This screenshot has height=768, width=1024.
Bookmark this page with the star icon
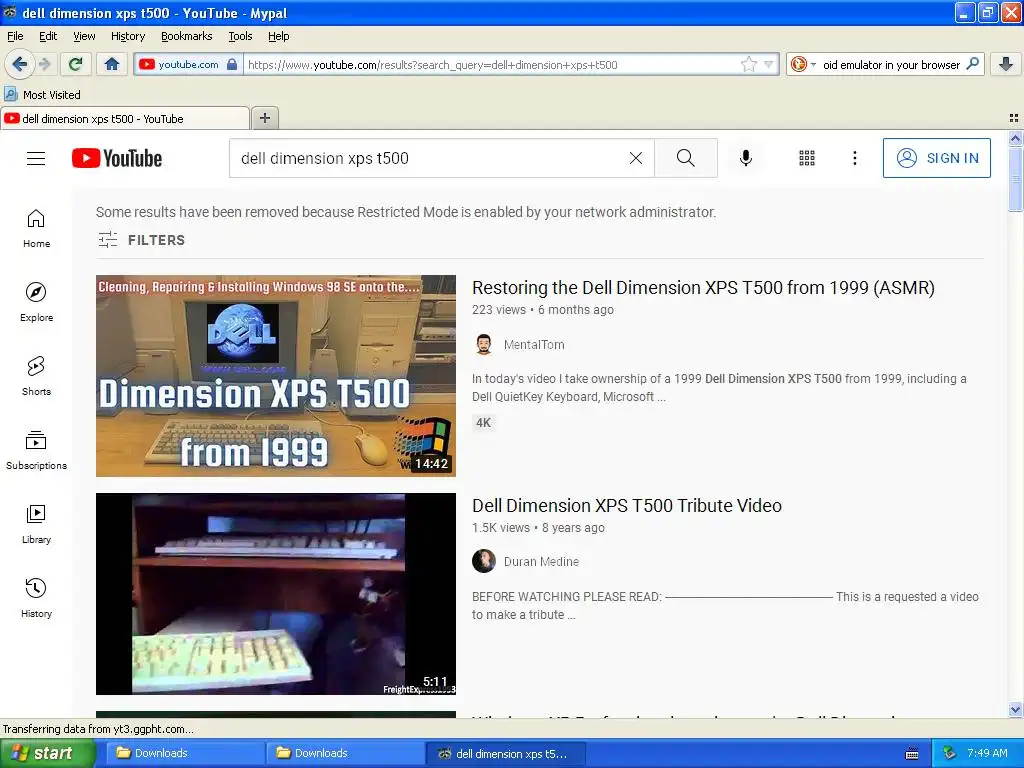click(x=748, y=64)
